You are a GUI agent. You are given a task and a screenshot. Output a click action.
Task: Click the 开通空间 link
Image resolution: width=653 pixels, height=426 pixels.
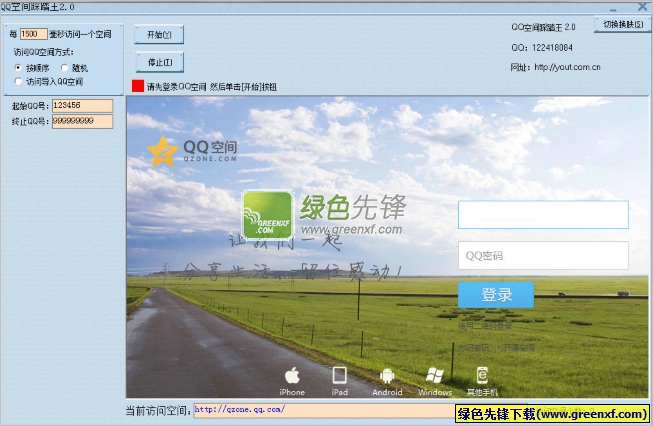pyautogui.click(x=518, y=348)
